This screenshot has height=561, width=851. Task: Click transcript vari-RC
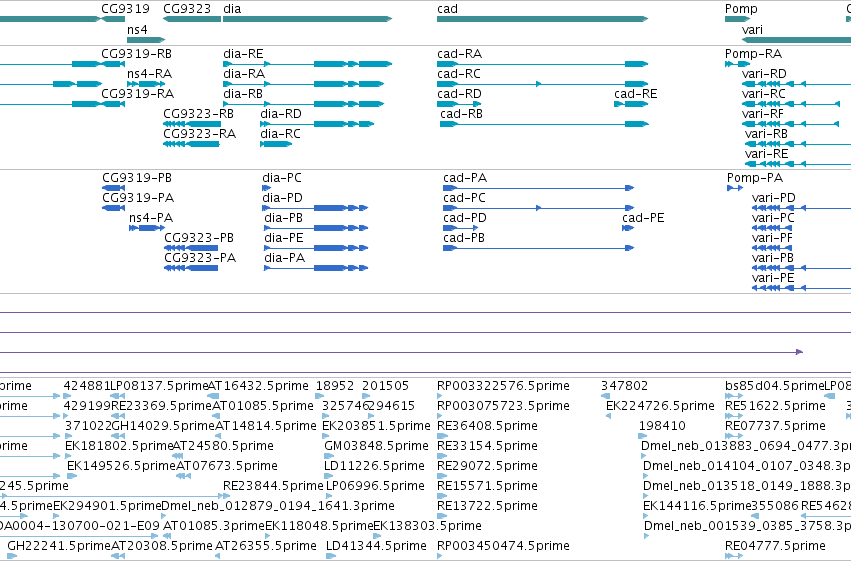[764, 94]
